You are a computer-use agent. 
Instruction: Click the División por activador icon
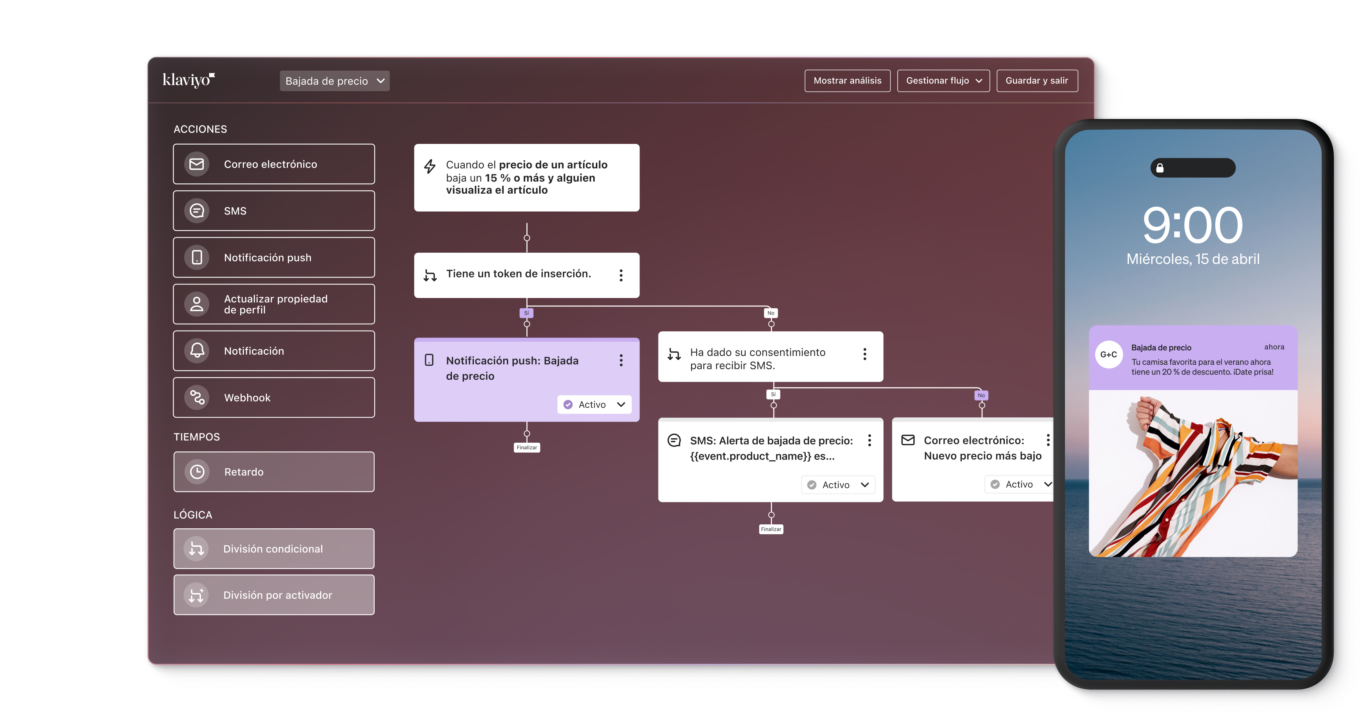pyautogui.click(x=197, y=595)
